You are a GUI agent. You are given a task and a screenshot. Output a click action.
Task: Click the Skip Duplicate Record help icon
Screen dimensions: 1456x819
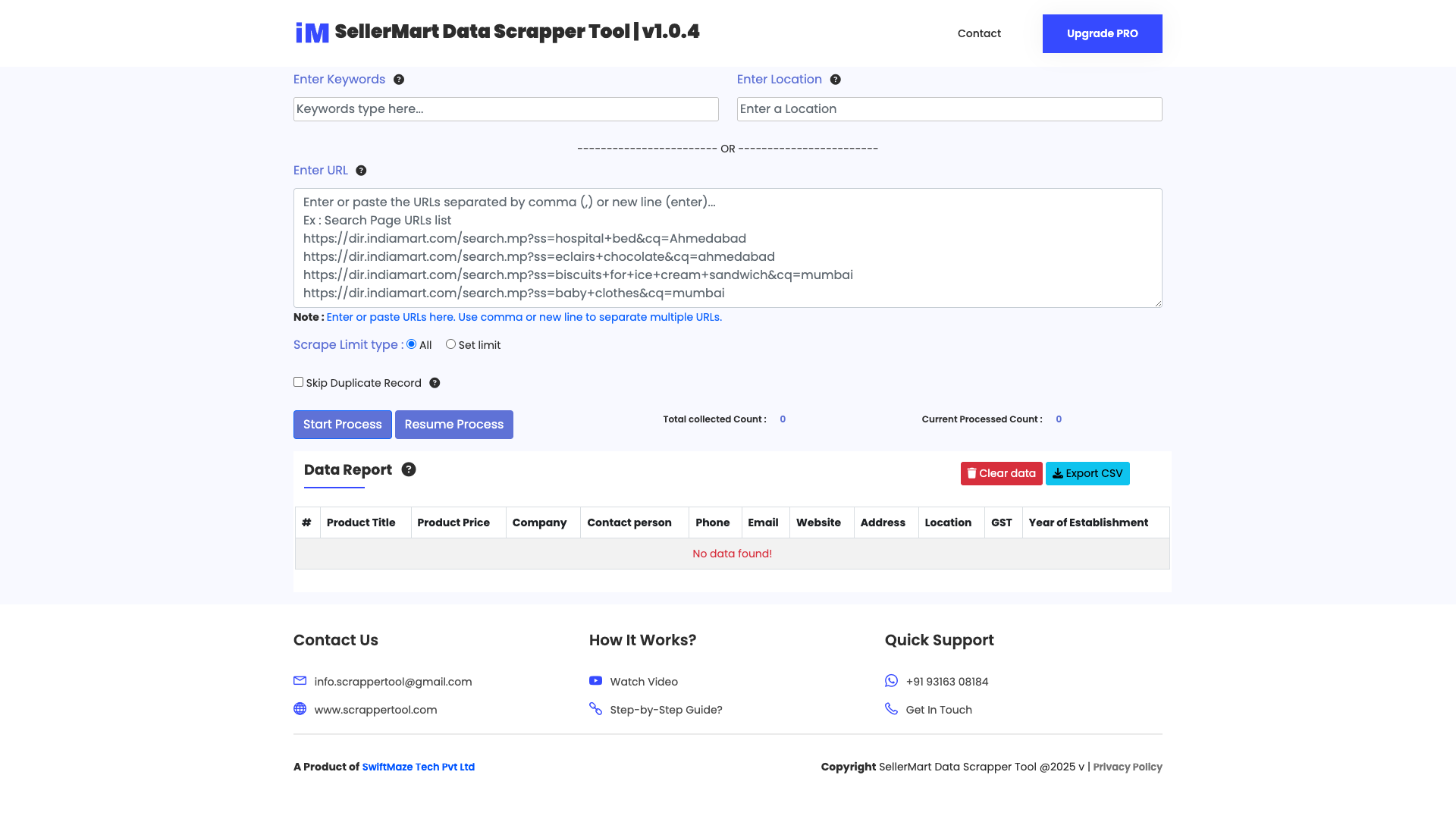coord(435,383)
